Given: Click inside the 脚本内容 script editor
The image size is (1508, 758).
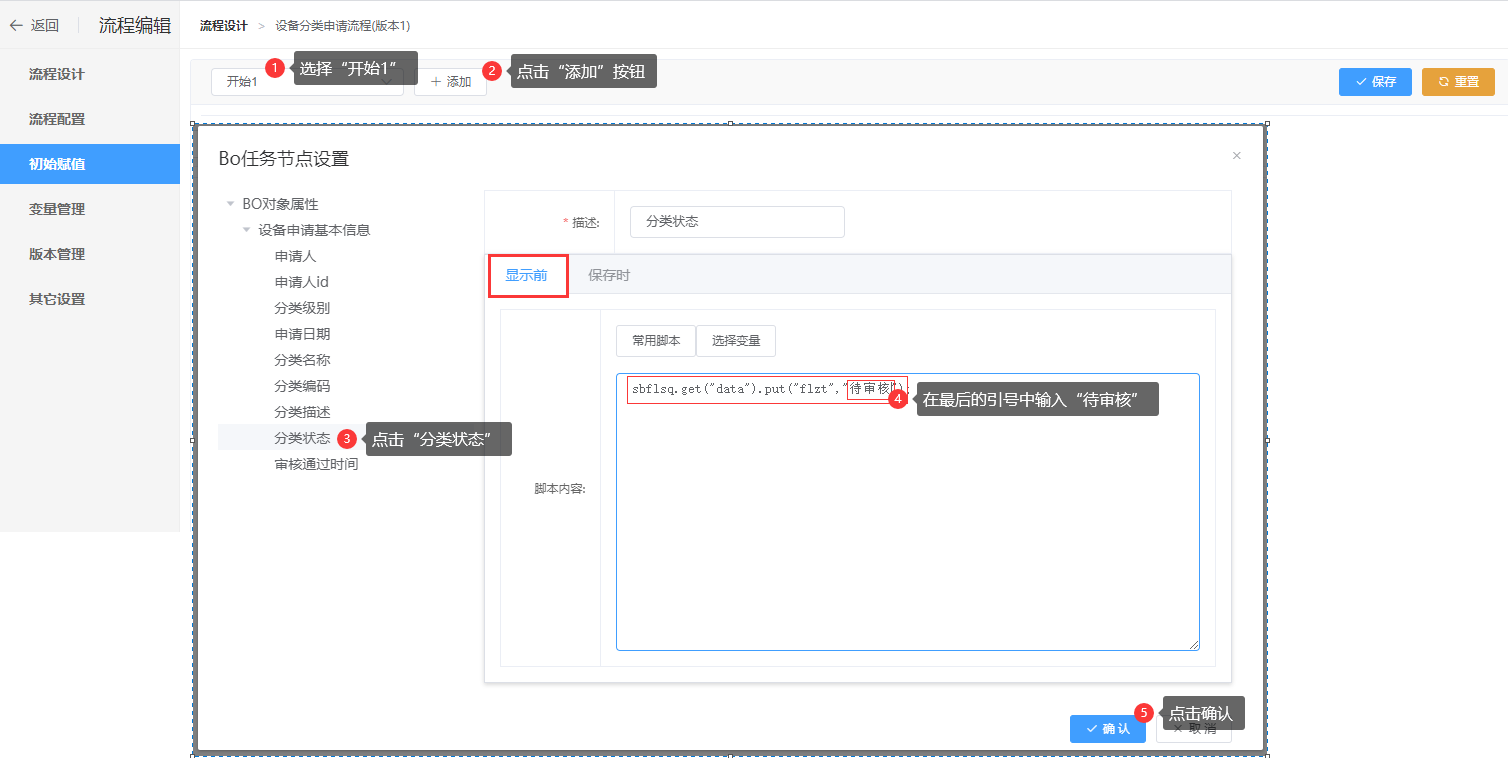Looking at the screenshot, I should click(908, 512).
